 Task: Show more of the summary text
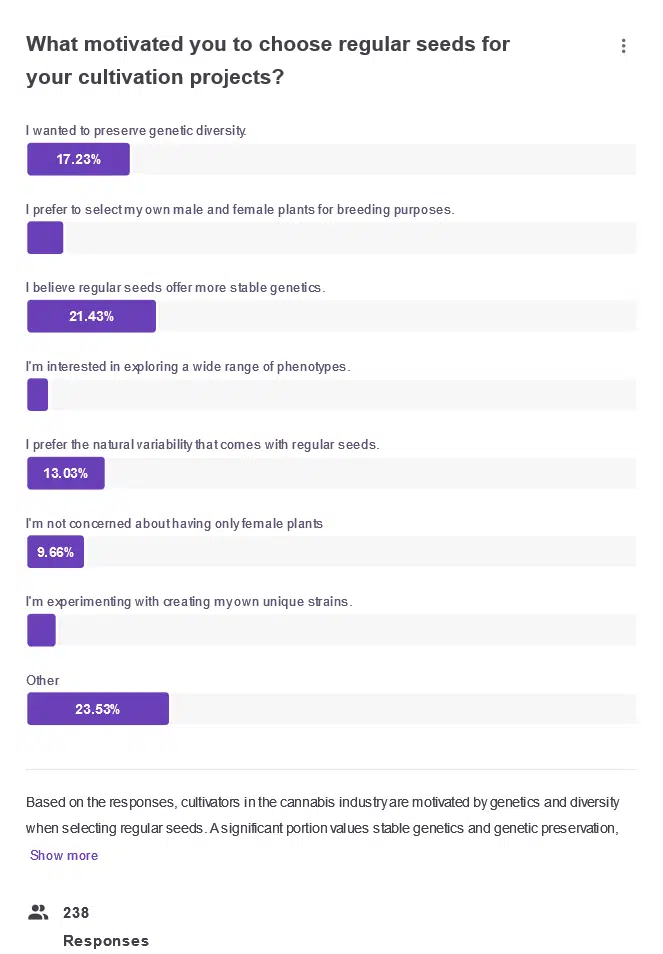pos(64,855)
